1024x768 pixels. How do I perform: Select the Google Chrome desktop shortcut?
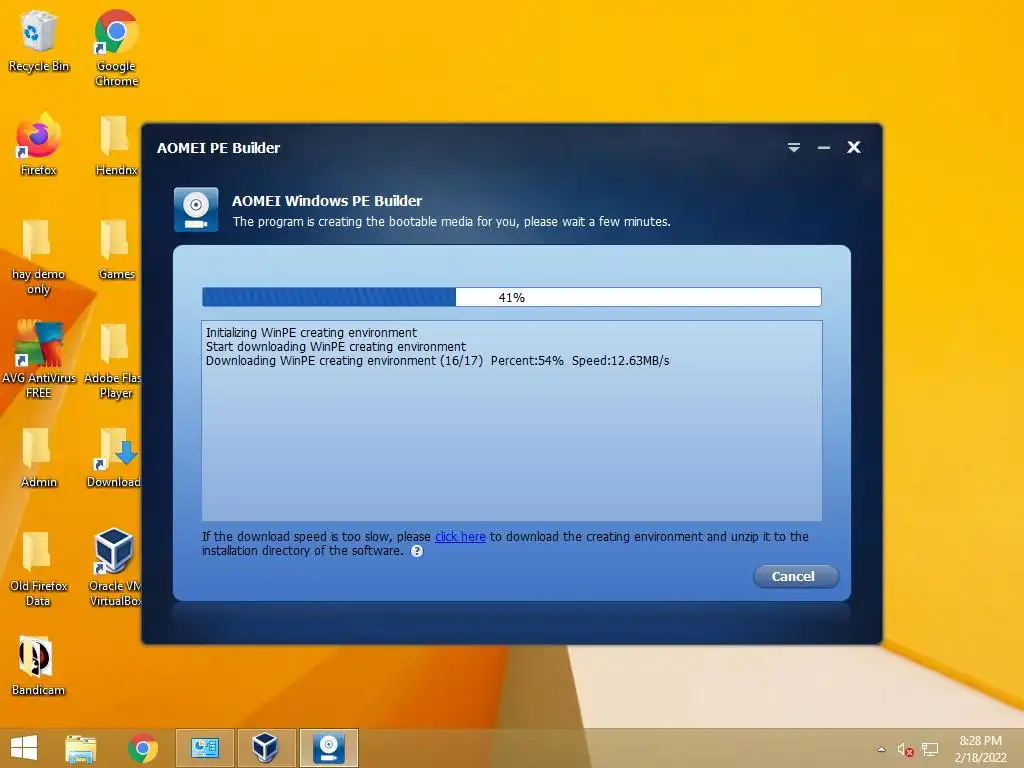pyautogui.click(x=116, y=48)
